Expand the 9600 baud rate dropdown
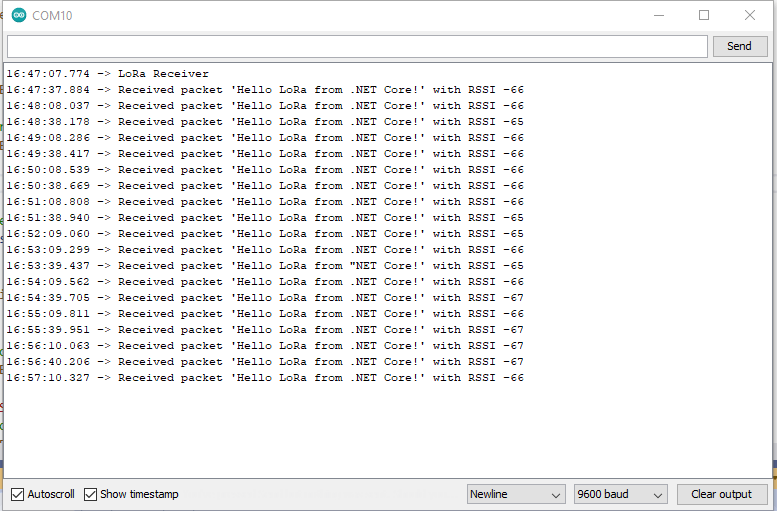The image size is (777, 511). (620, 494)
